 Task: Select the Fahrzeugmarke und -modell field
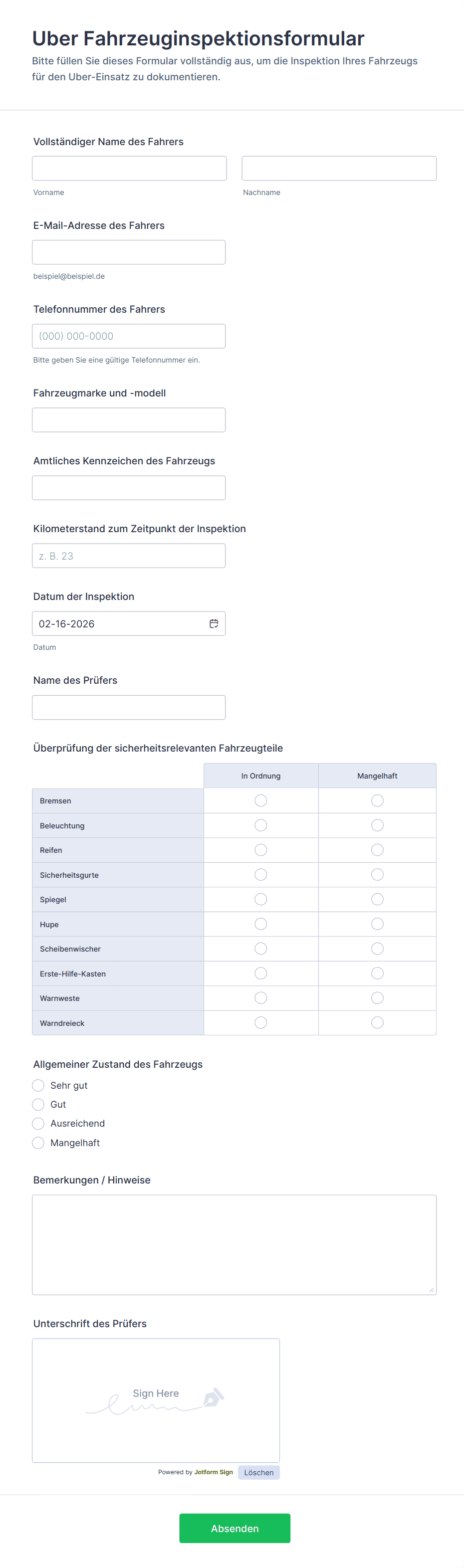tap(129, 420)
